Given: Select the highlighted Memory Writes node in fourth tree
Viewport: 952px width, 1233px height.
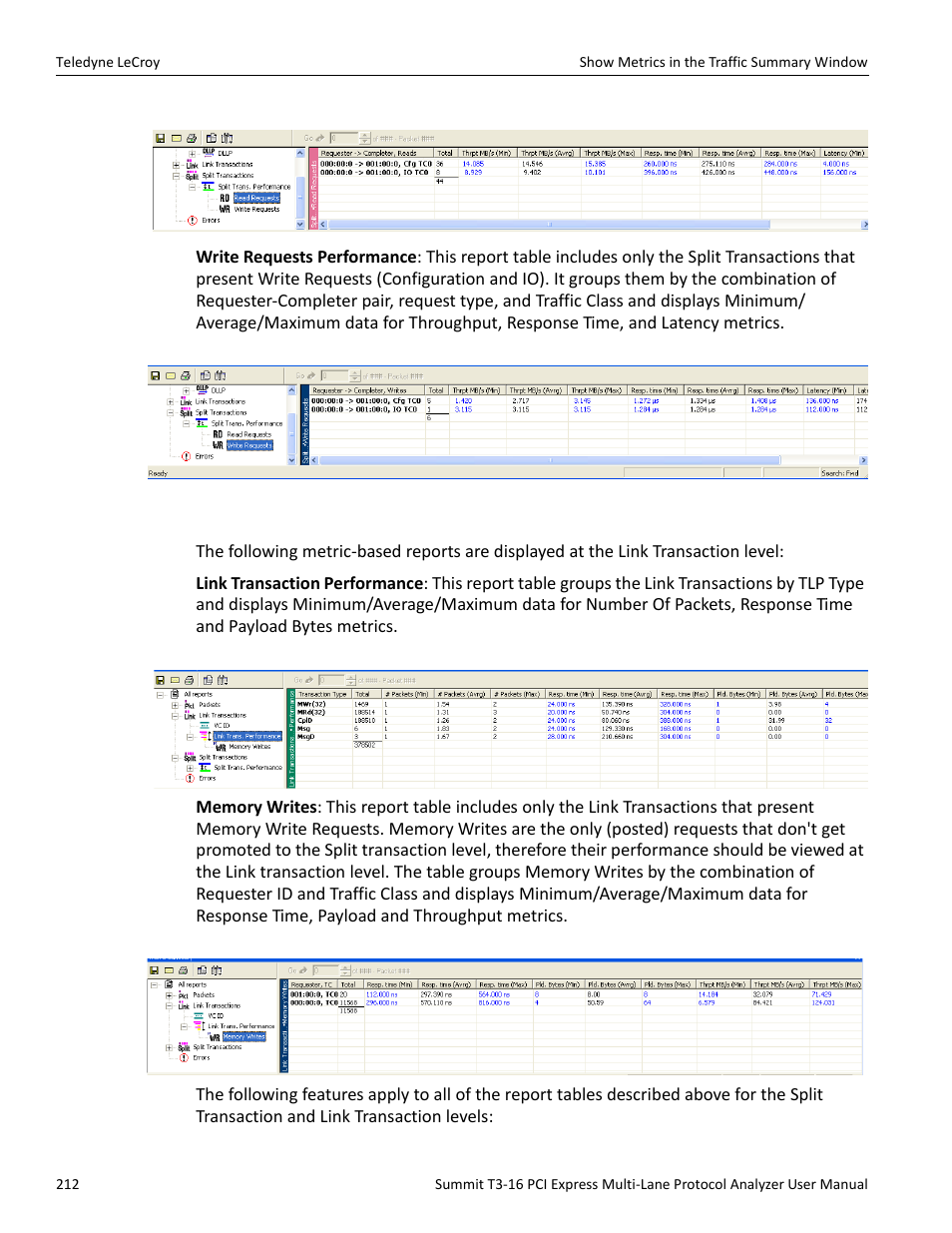Looking at the screenshot, I should pyautogui.click(x=243, y=1037).
